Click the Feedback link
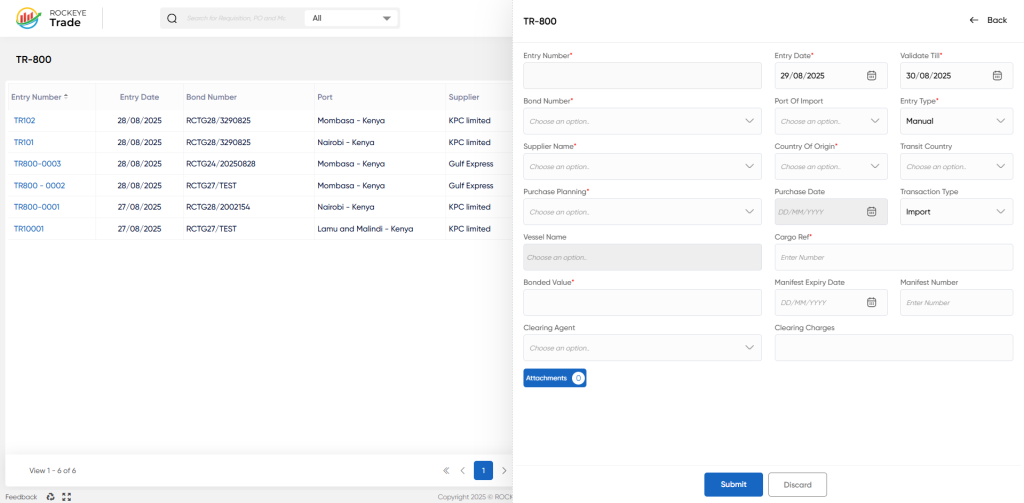This screenshot has width=1024, height=503. click(x=22, y=497)
